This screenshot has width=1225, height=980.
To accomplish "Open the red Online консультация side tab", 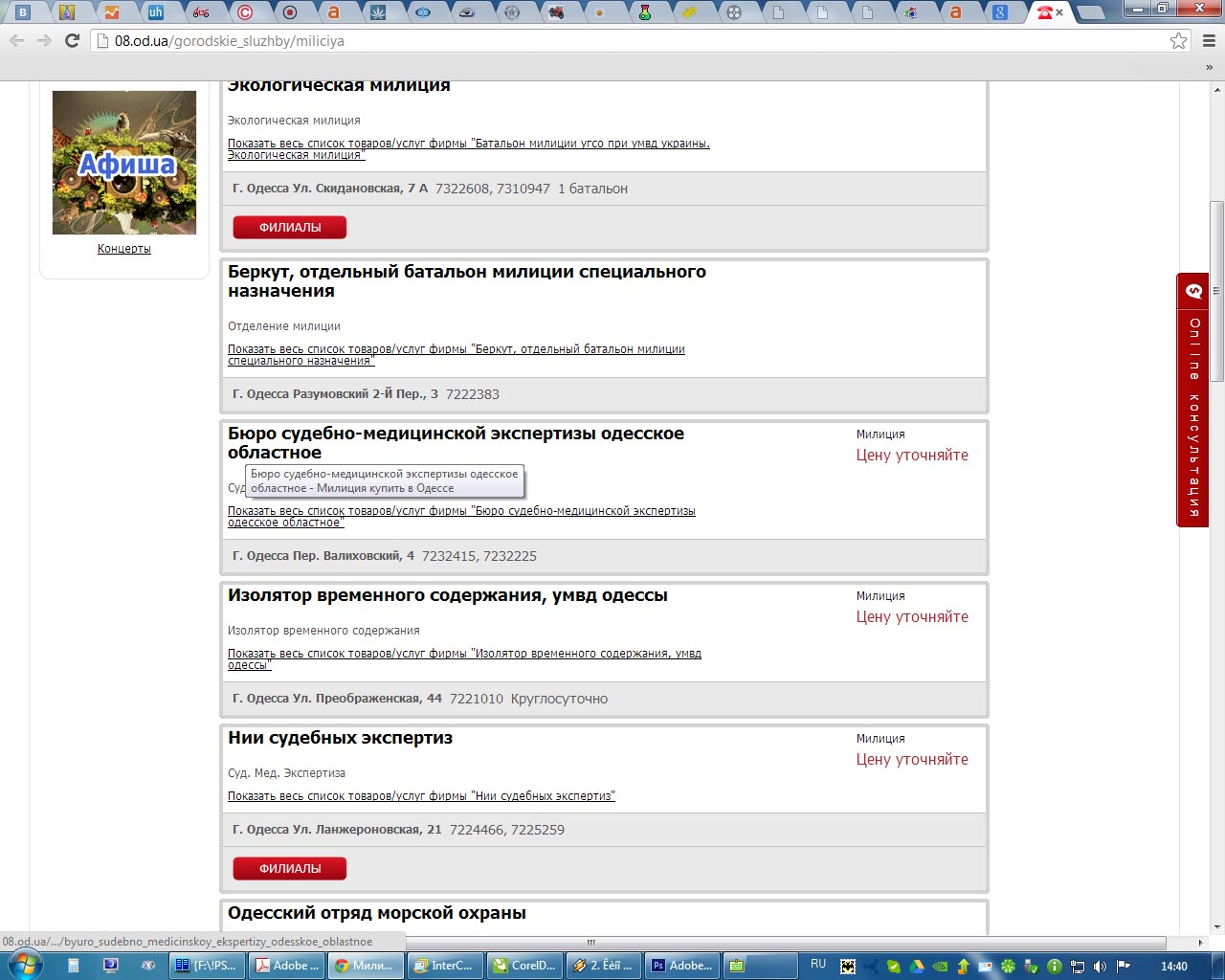I will tap(1192, 400).
